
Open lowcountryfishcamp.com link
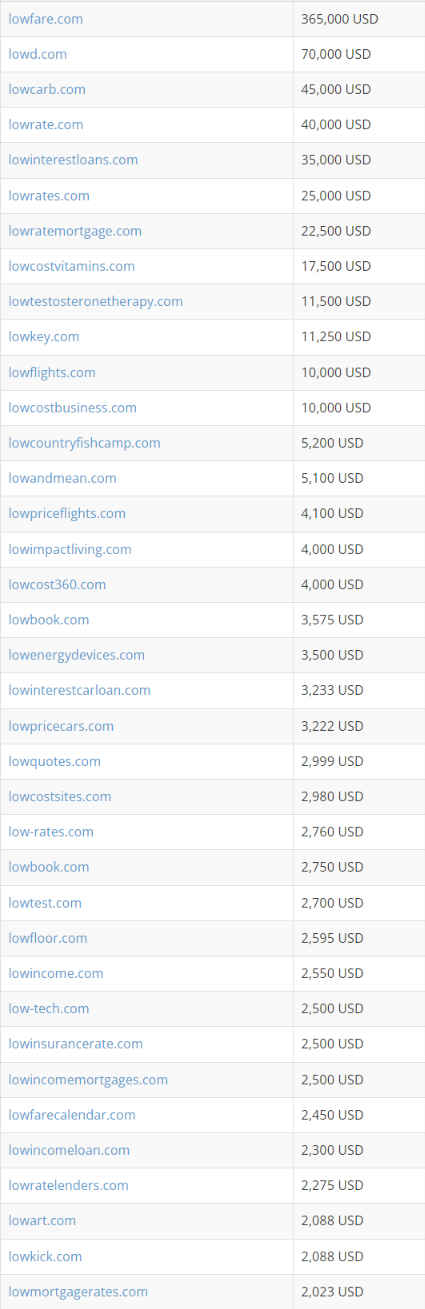(84, 443)
